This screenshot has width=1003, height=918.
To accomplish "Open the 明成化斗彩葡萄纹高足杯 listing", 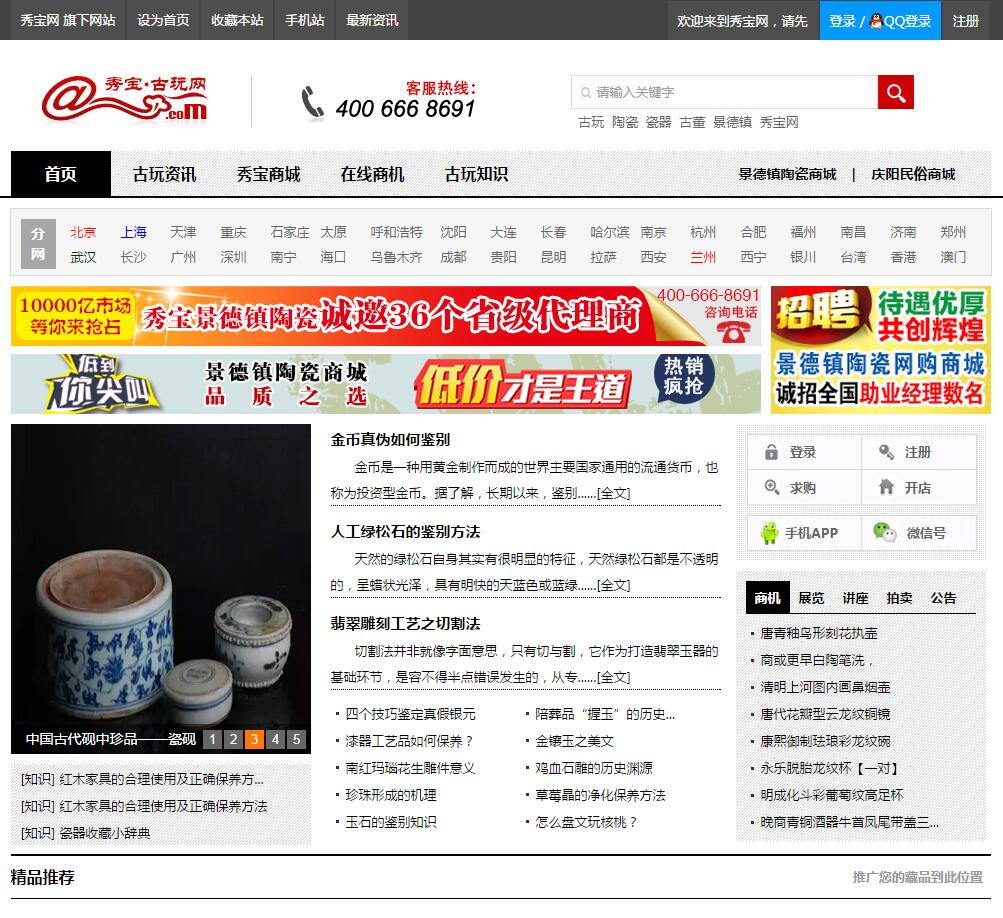I will pyautogui.click(x=832, y=795).
